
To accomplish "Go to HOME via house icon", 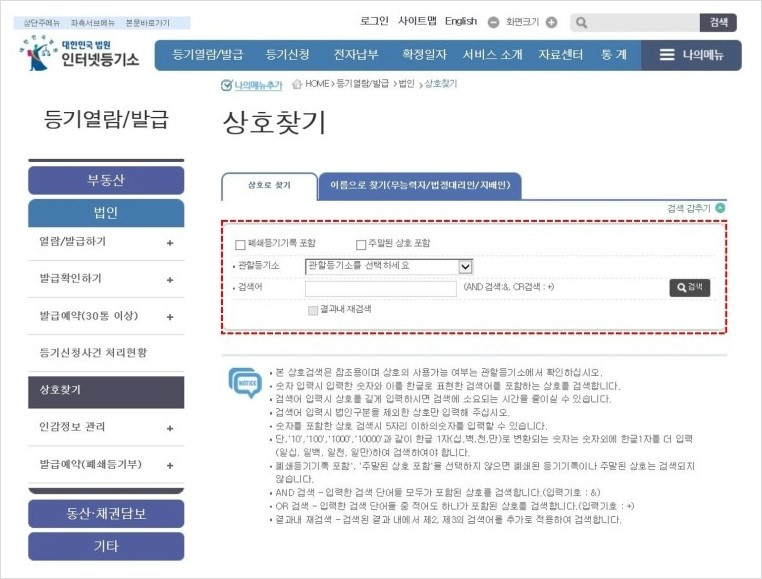I will [297, 85].
